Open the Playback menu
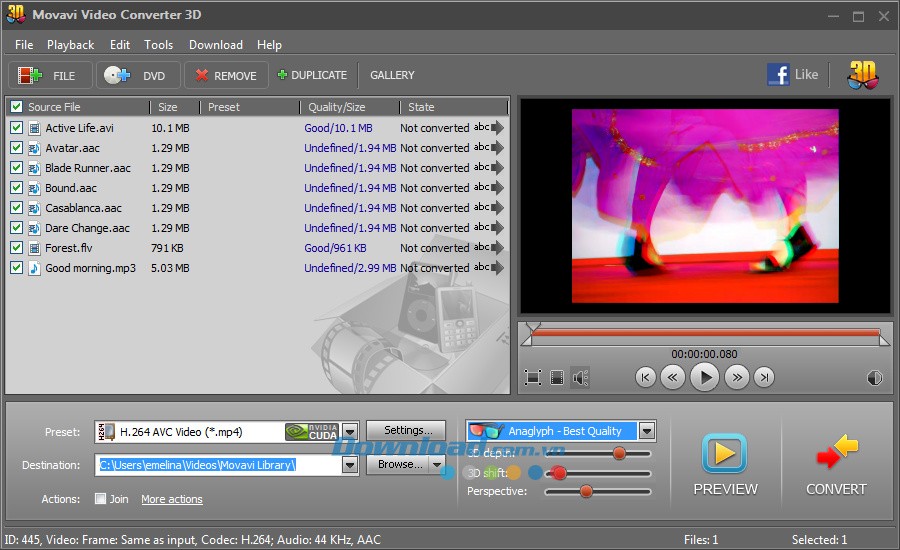Viewport: 900px width, 550px height. coord(71,45)
